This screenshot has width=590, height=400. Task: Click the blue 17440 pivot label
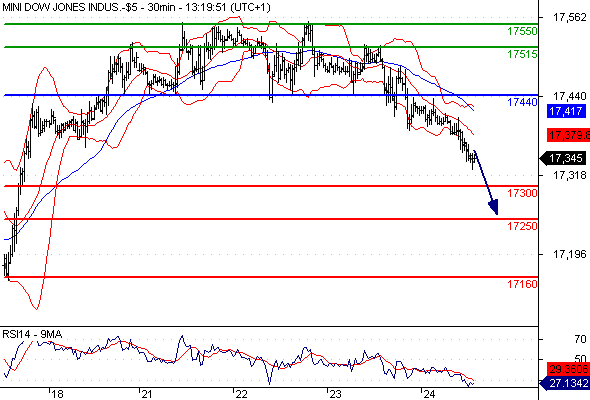522,102
